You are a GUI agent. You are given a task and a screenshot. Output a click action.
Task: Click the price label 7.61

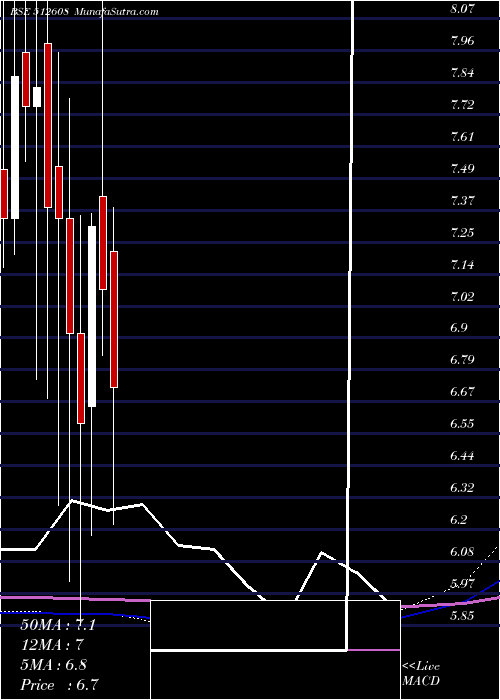[462, 137]
